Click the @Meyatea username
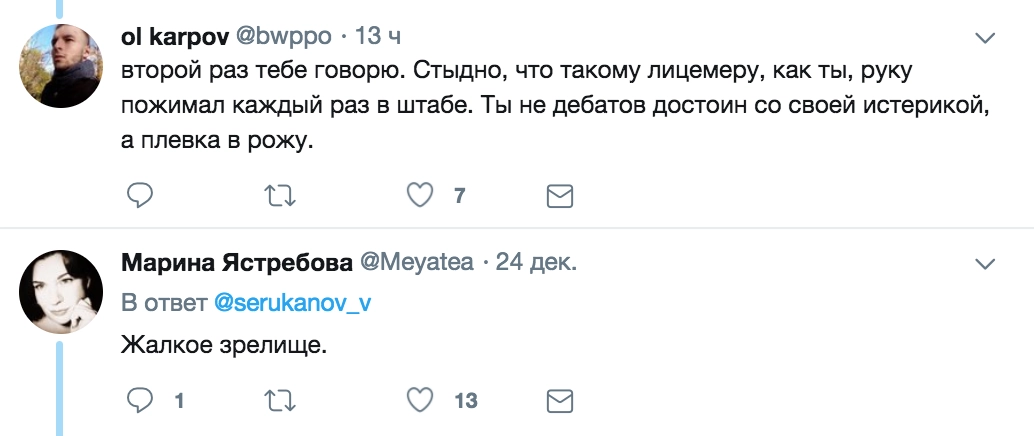This screenshot has width=1034, height=436. coord(416,263)
